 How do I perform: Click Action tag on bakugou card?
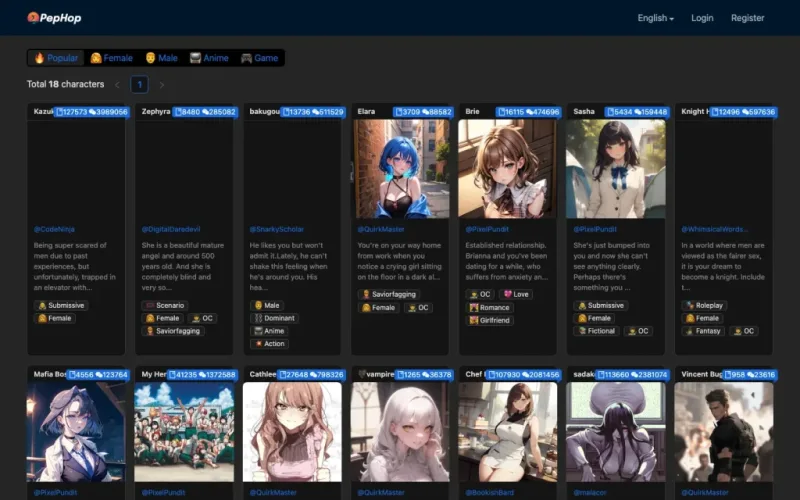269,344
